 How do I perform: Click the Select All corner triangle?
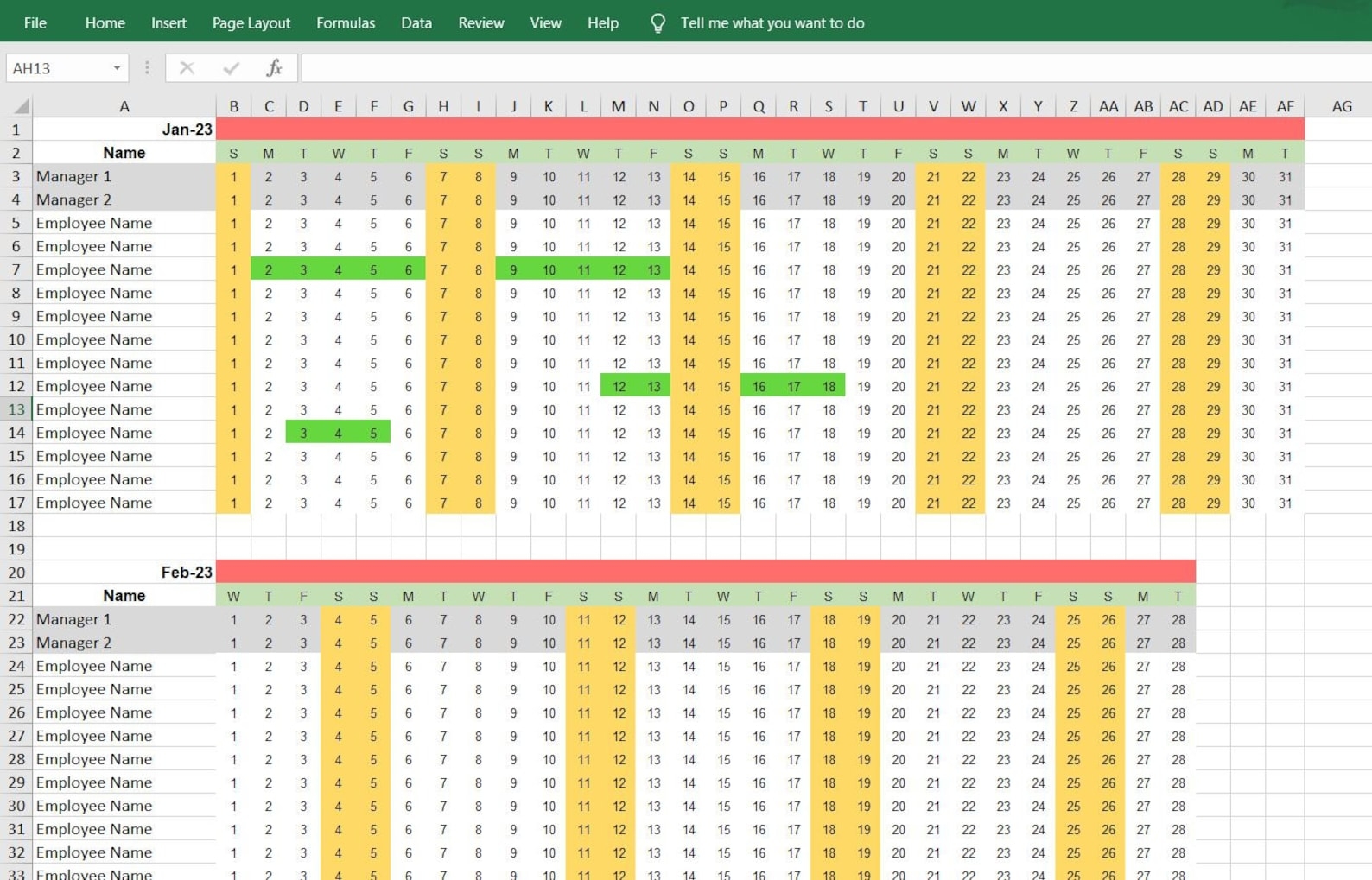click(x=21, y=106)
